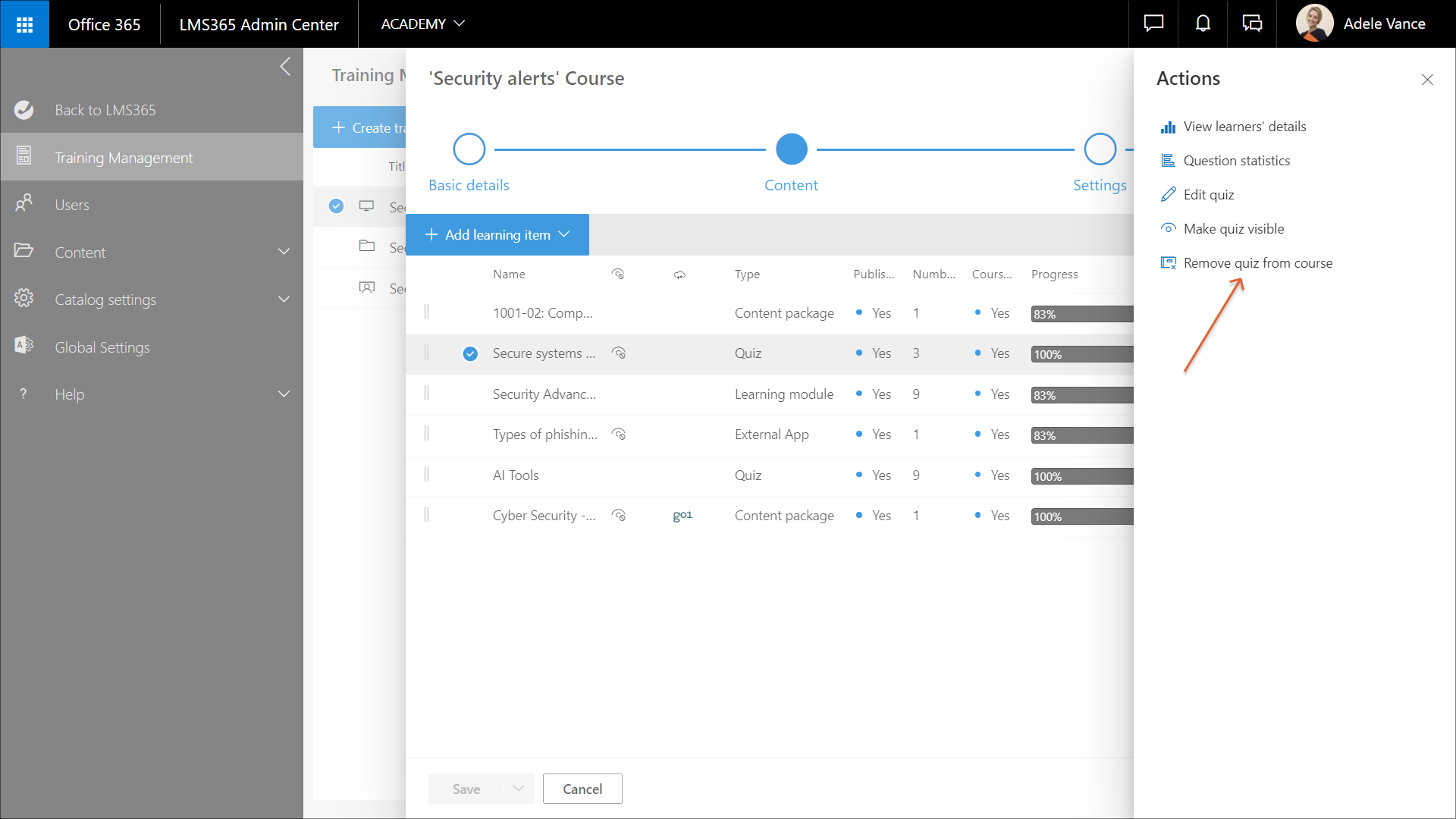This screenshot has width=1456, height=819.
Task: Collapse the left navigation with arrow icon
Action: tap(285, 67)
